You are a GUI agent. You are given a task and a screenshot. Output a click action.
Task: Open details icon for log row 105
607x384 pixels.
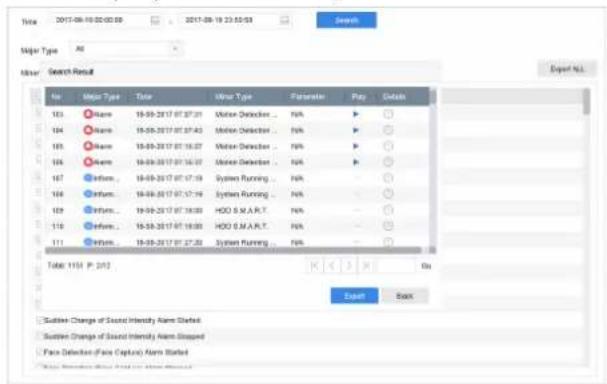pyautogui.click(x=388, y=146)
